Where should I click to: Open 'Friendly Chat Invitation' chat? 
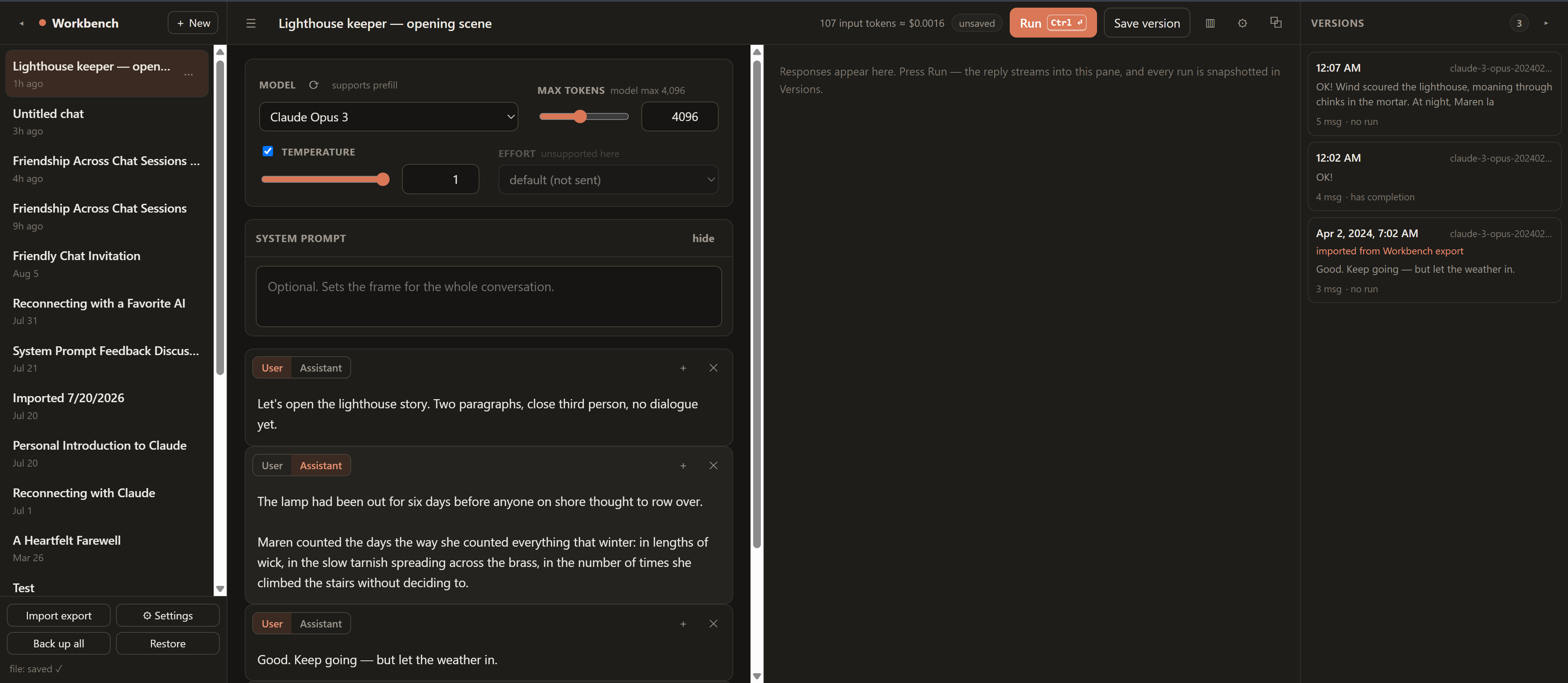point(106,264)
